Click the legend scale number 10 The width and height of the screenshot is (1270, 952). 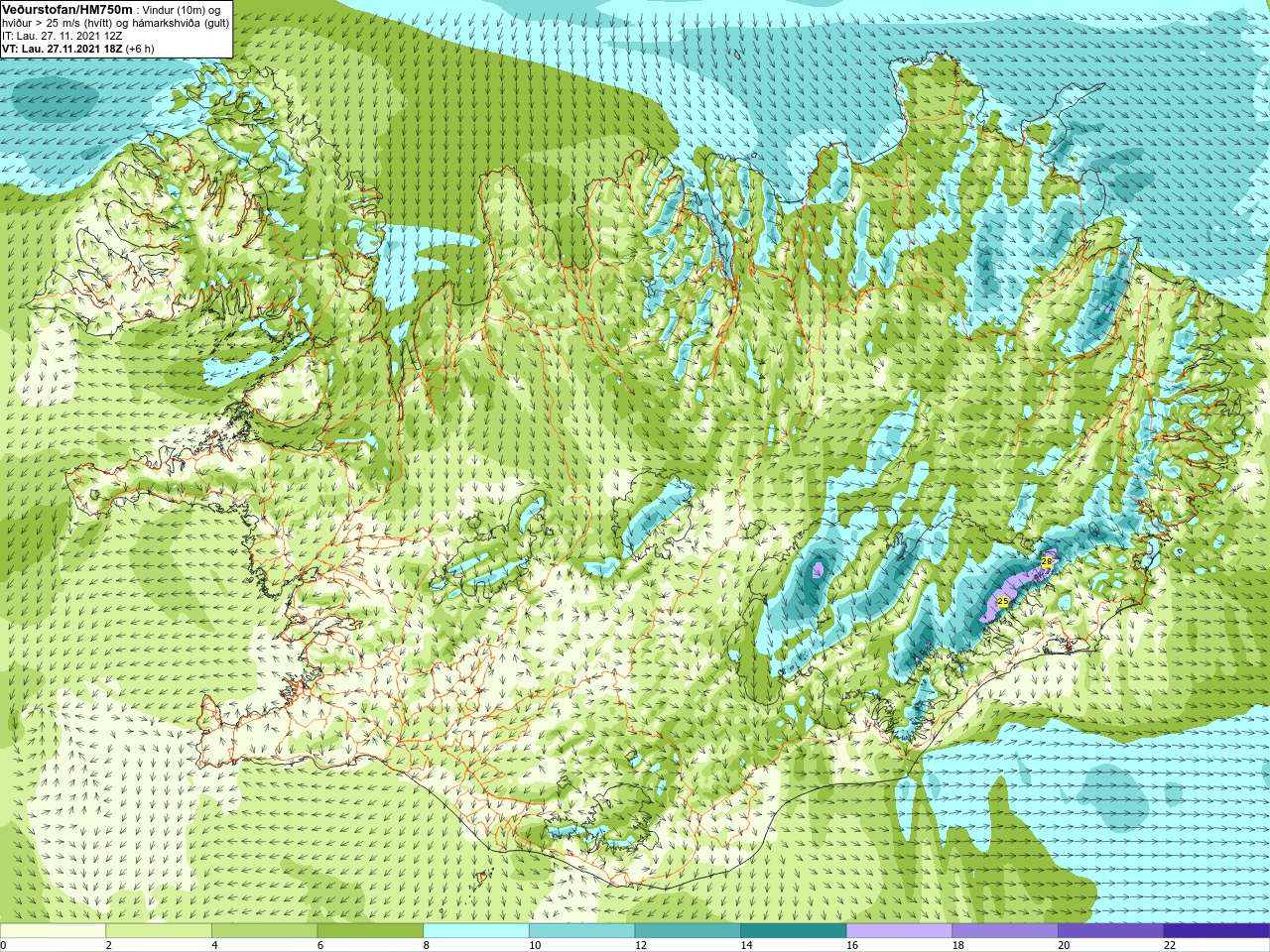535,945
